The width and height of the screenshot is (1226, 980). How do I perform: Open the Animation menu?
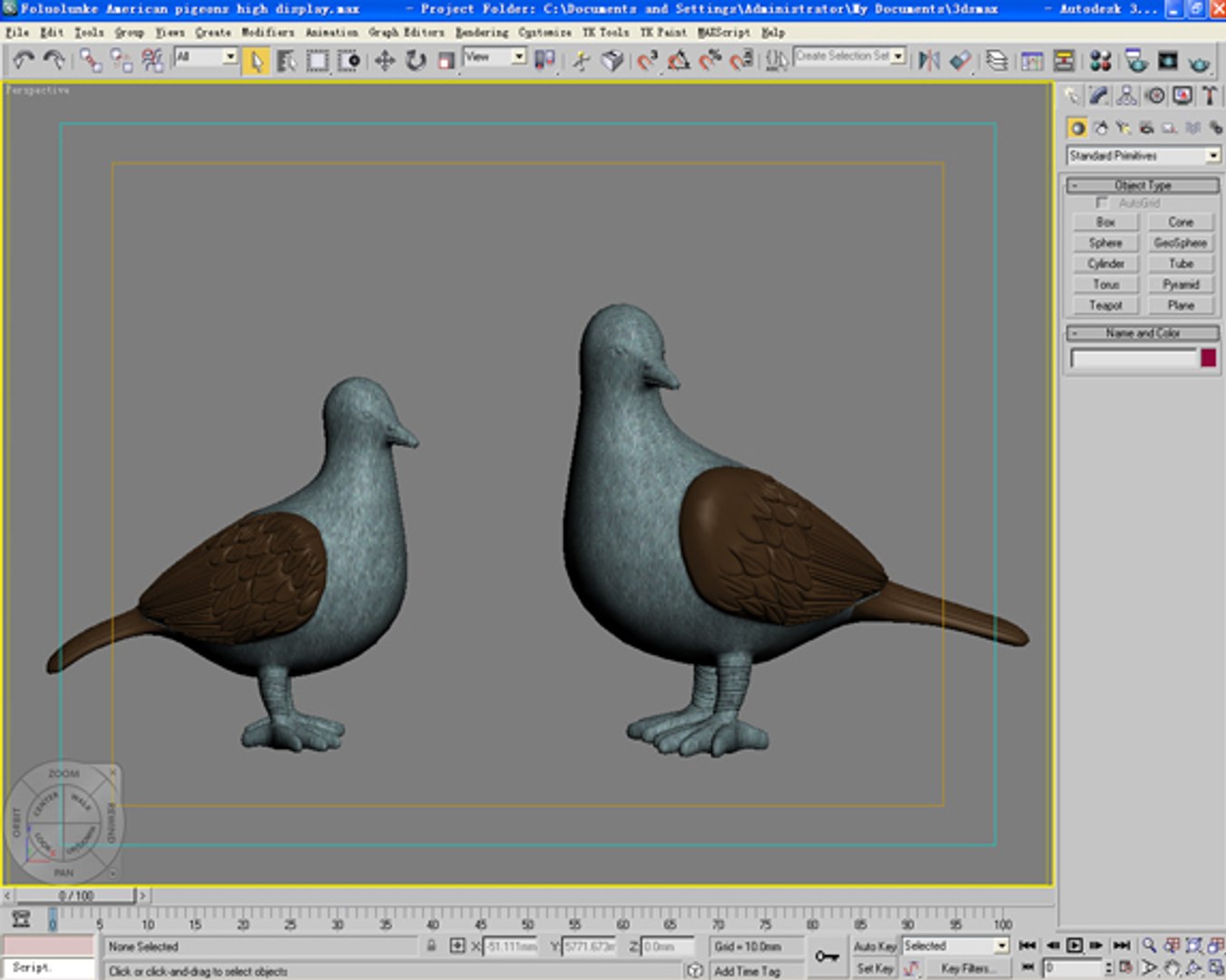click(x=331, y=33)
